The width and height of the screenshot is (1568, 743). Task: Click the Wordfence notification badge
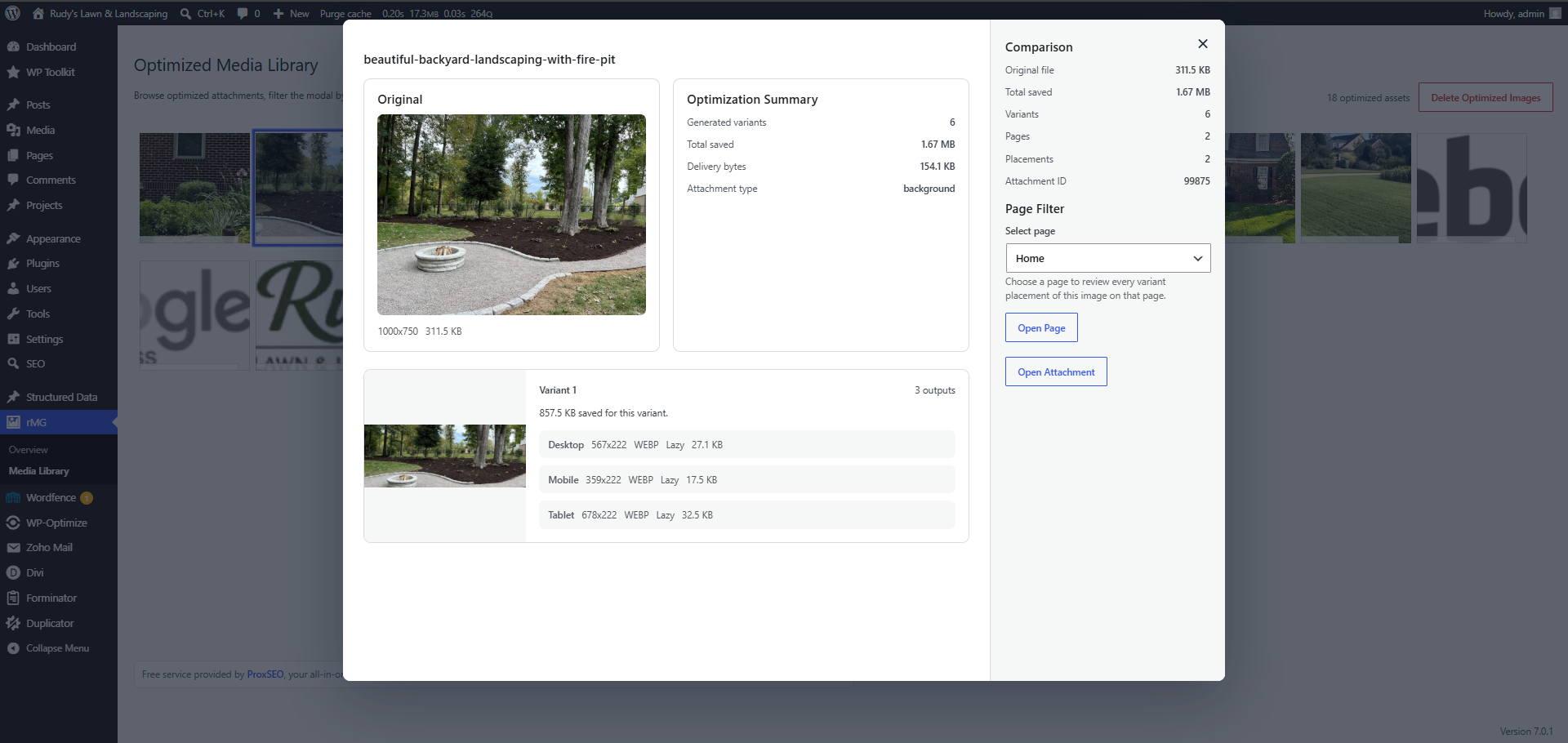87,498
